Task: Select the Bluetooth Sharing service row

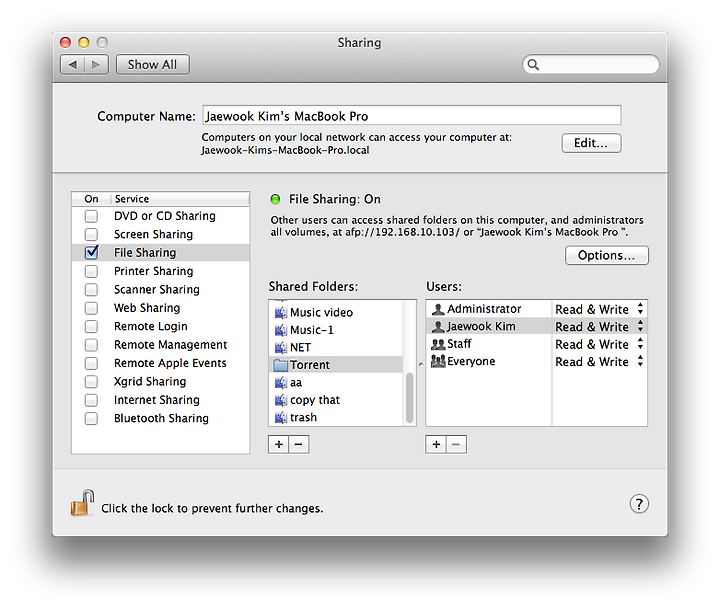Action: pos(161,418)
